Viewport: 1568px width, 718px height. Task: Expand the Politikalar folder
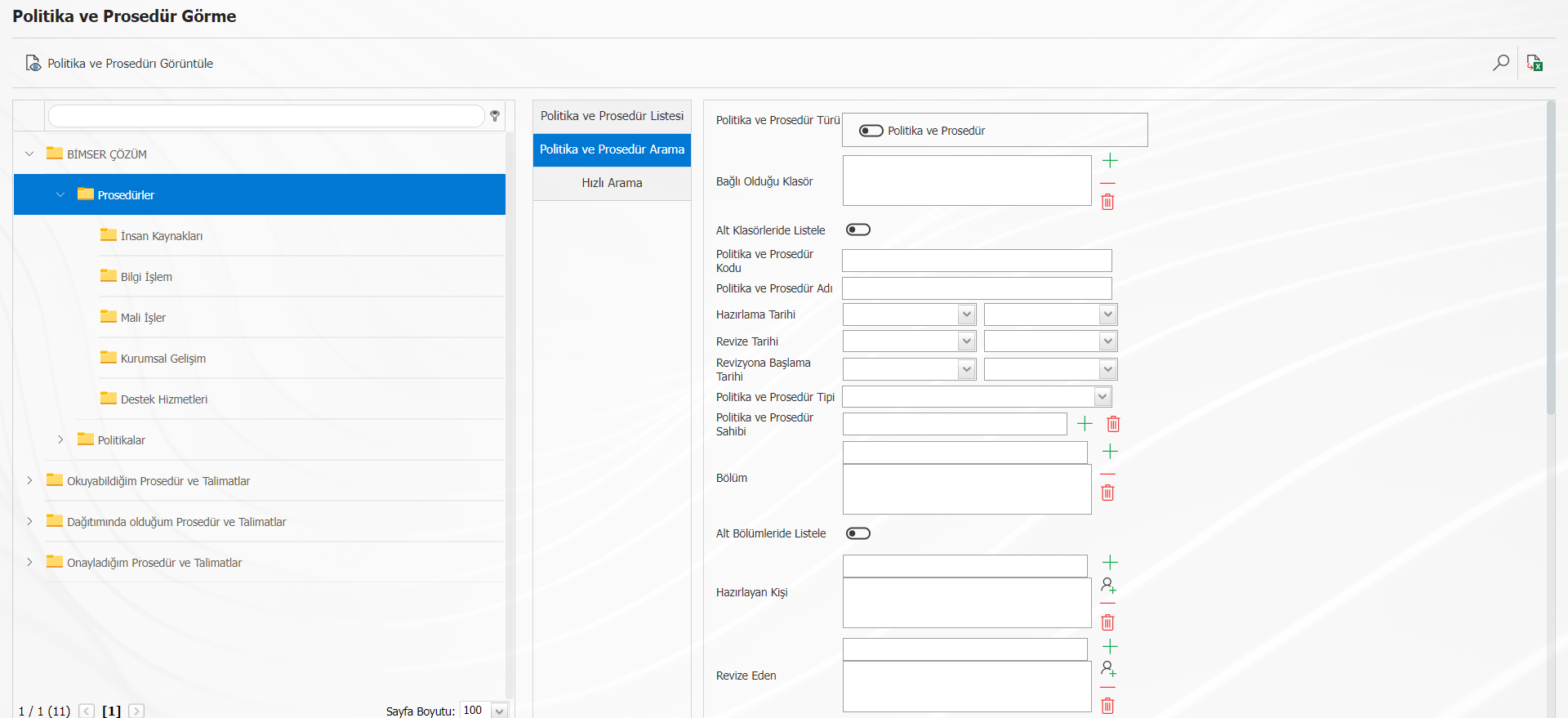(x=60, y=439)
